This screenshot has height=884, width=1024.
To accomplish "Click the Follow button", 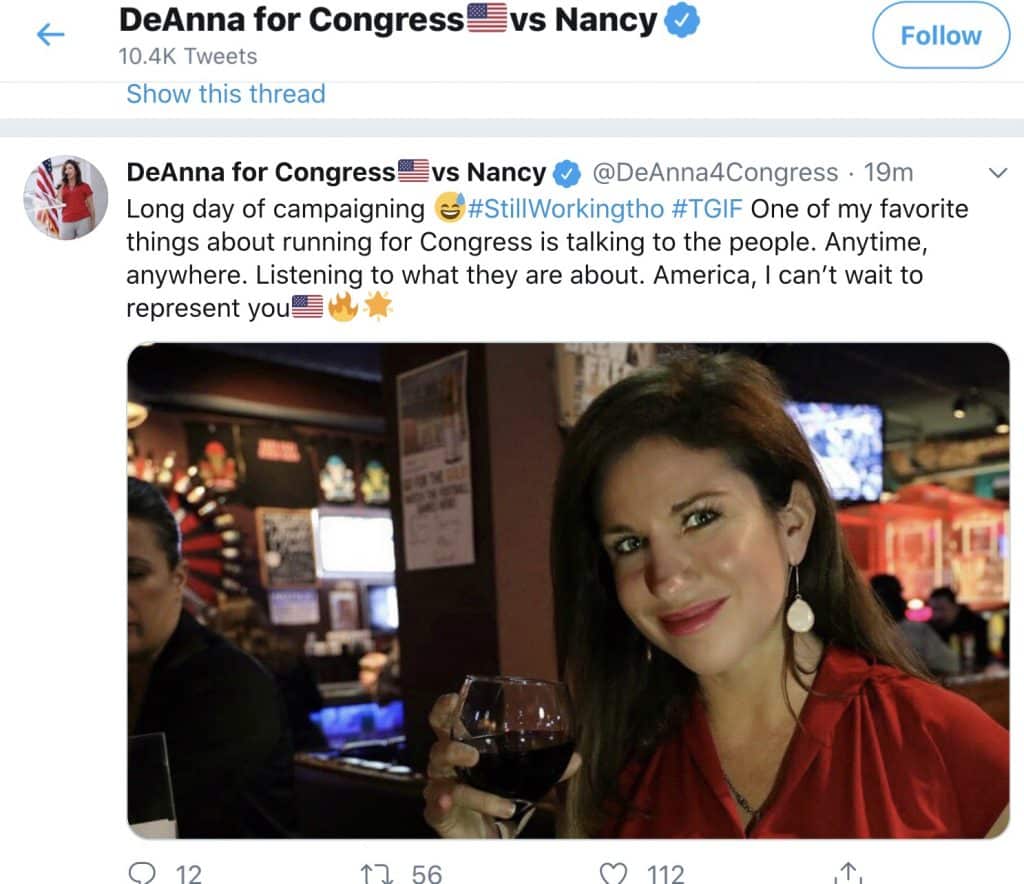I will (x=940, y=36).
